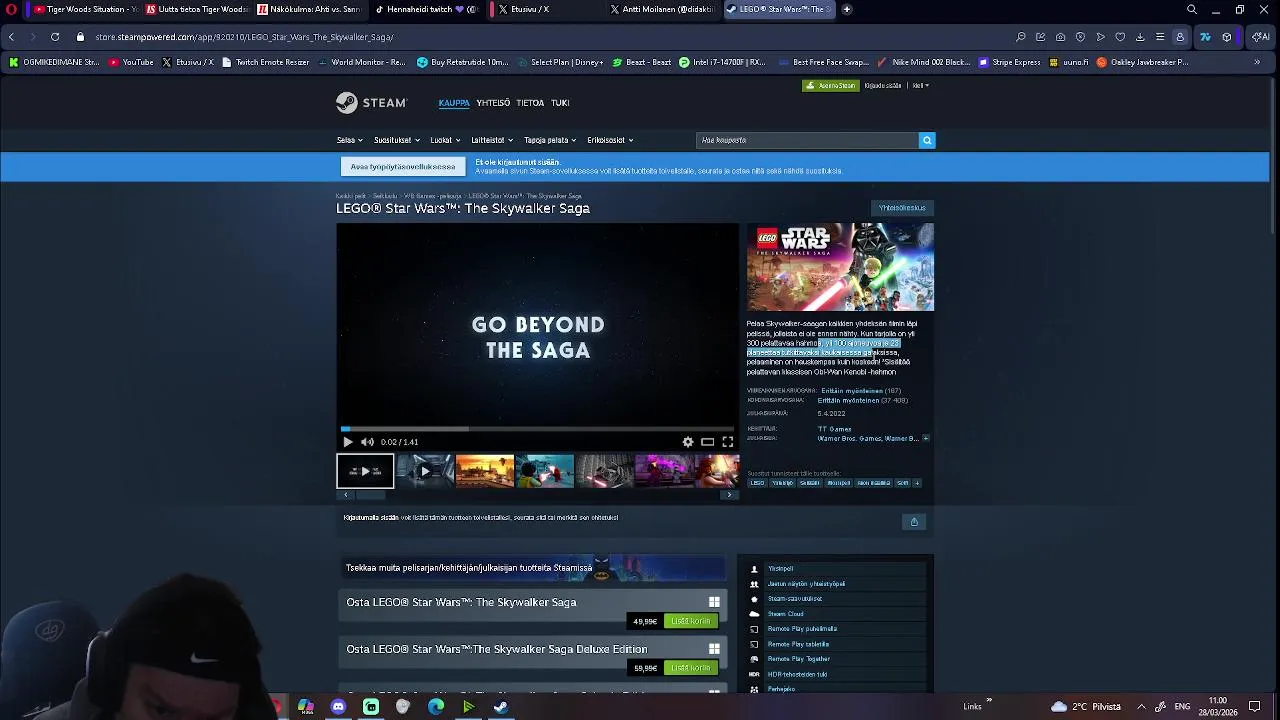Go to the KAUPPA store tab
Screen dimensions: 1280x720
[x=454, y=103]
